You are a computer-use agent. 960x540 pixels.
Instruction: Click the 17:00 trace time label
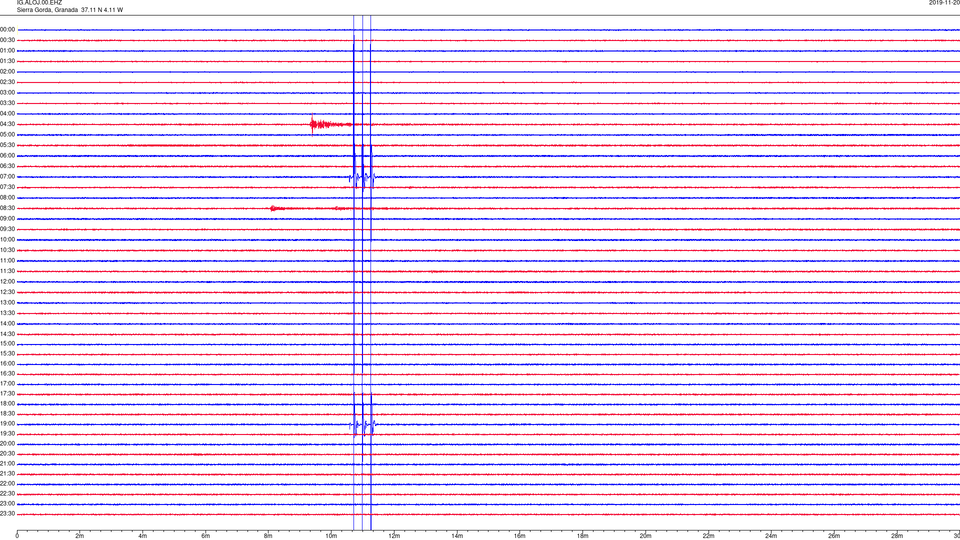point(7,384)
